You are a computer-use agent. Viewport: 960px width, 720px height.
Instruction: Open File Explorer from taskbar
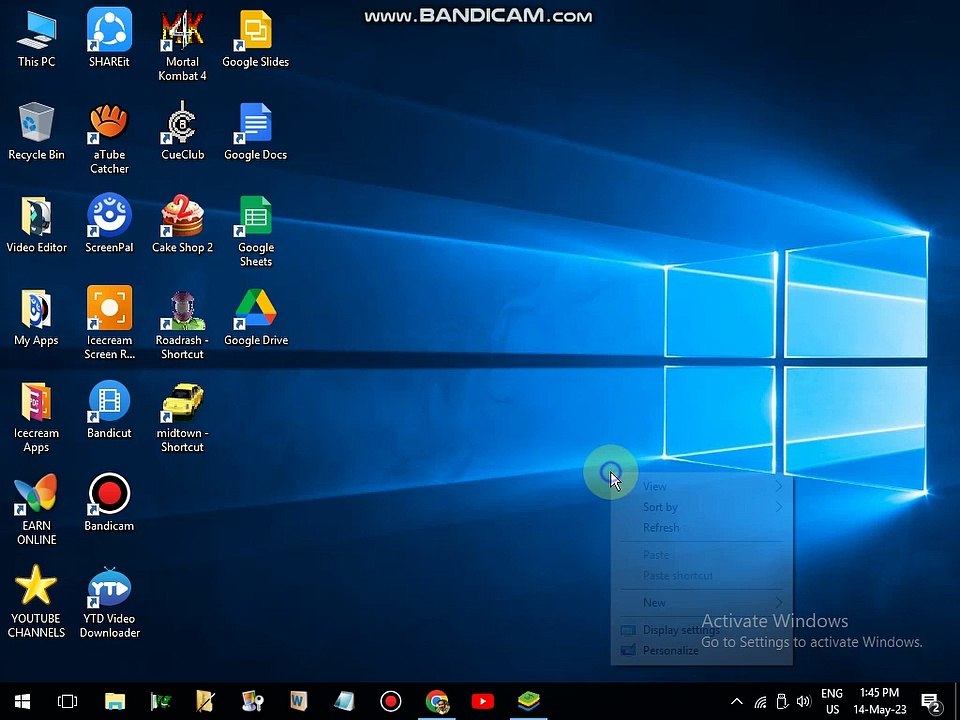tap(114, 701)
